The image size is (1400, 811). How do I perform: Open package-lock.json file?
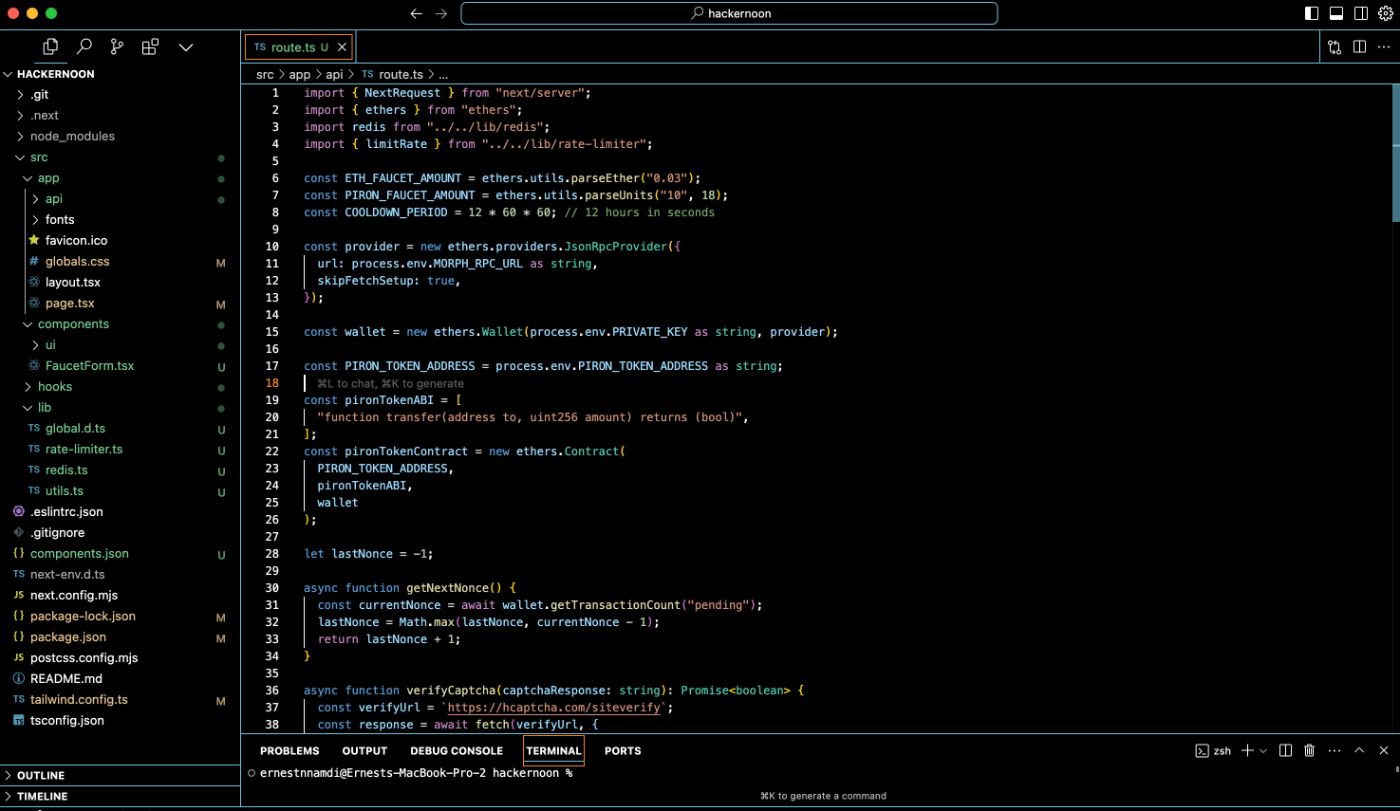[x=120, y=616]
